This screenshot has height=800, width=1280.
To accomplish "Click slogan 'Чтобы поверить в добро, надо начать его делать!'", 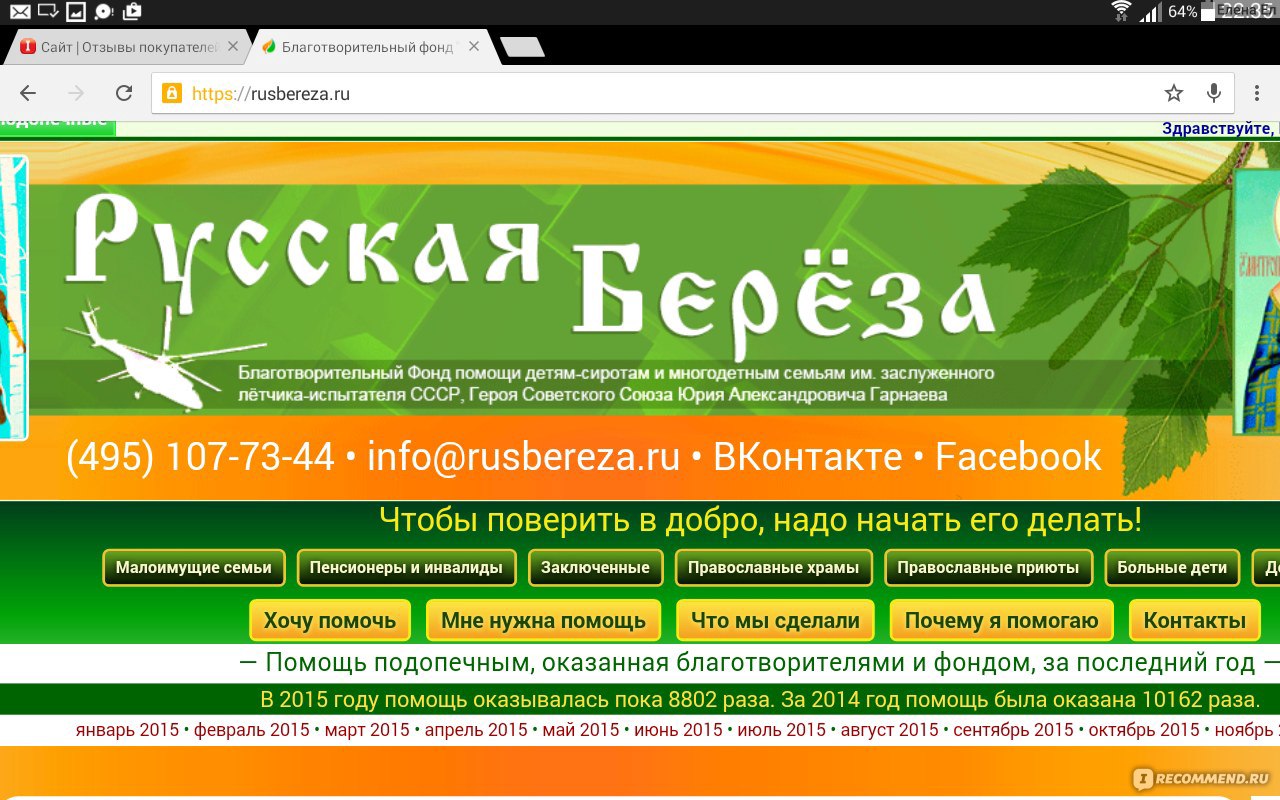I will [760, 520].
